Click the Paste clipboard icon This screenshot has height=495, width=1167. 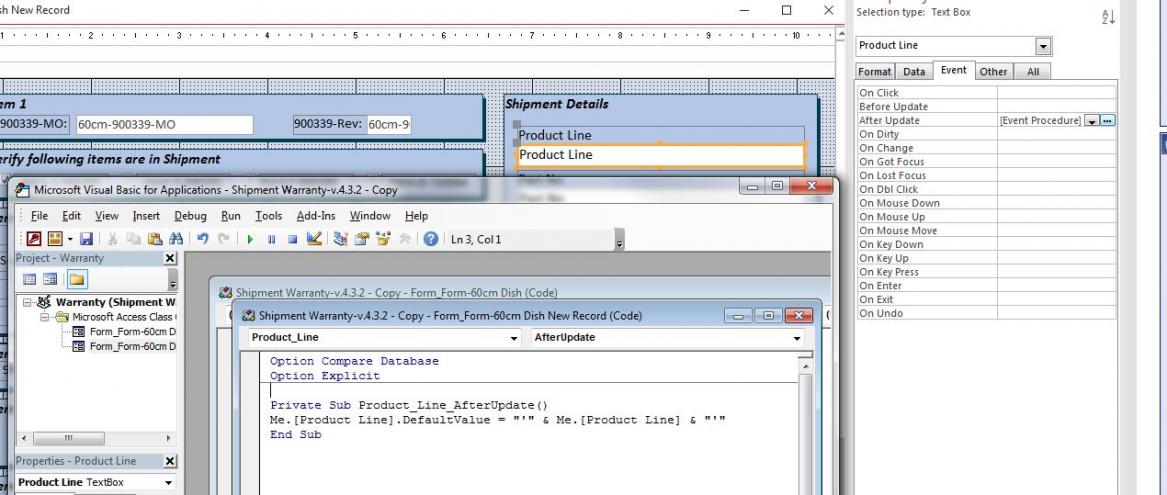[x=155, y=239]
